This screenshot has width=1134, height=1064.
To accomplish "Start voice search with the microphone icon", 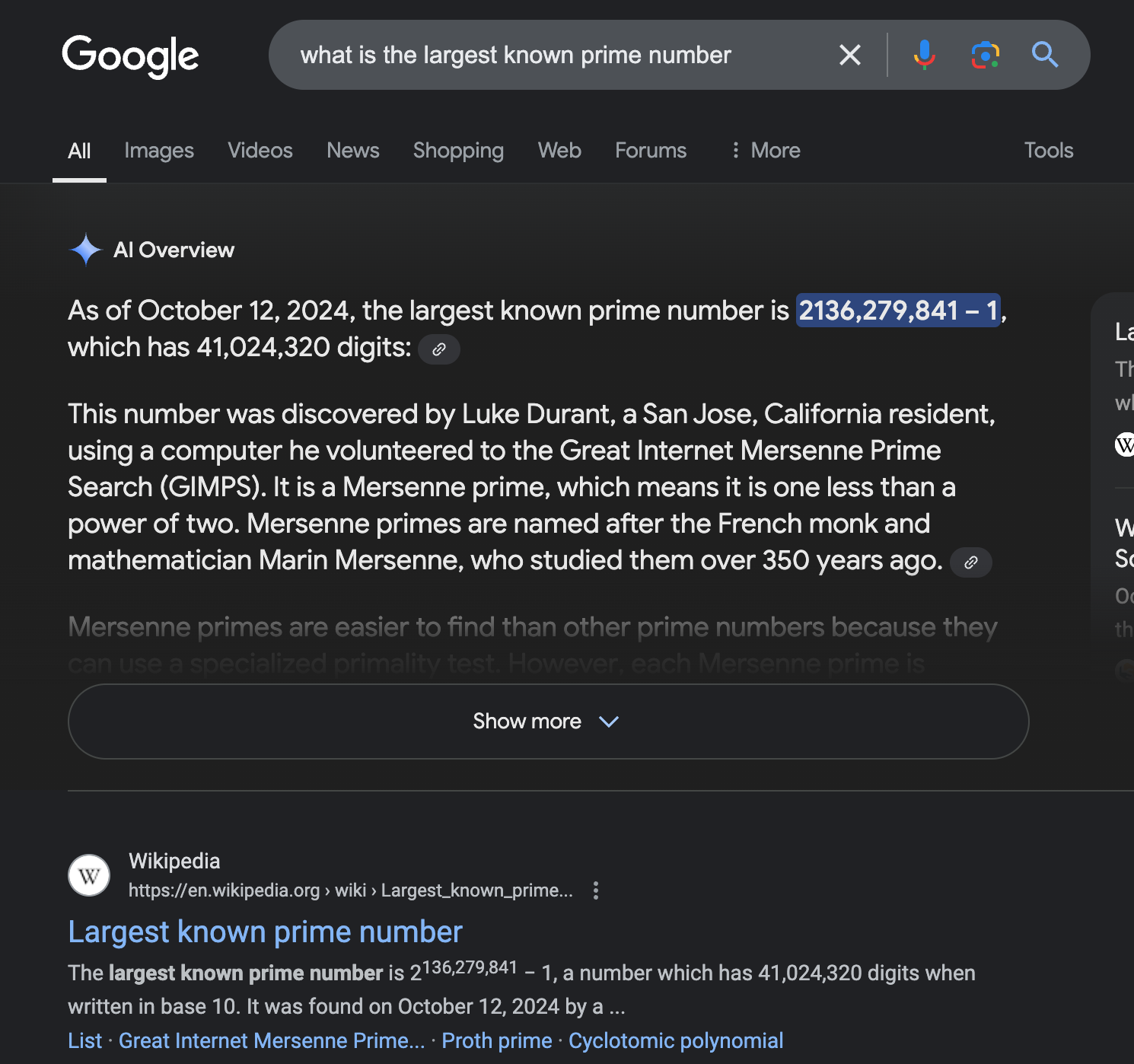I will (x=924, y=55).
